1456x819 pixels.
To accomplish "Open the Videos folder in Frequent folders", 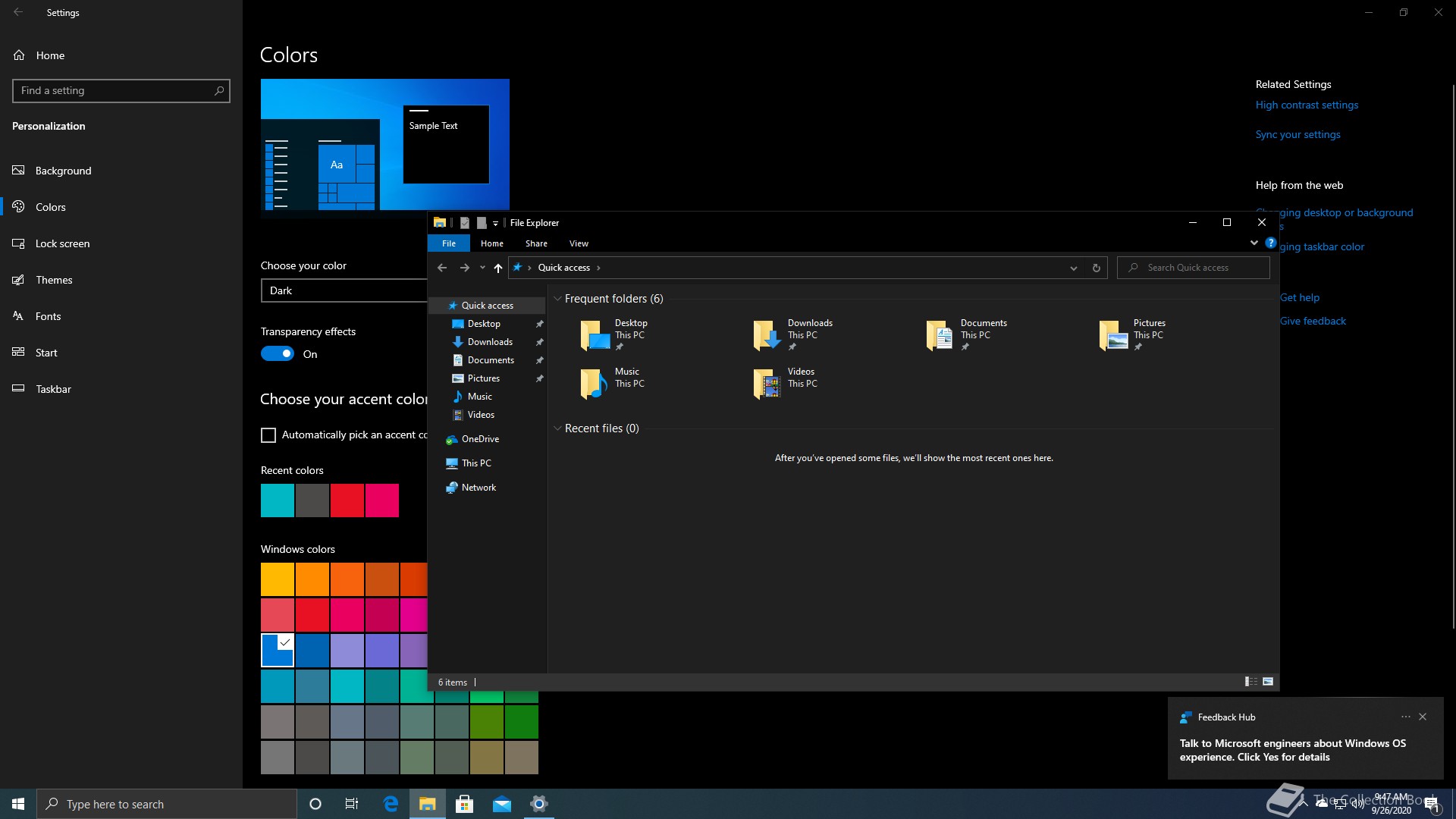I will 786,383.
